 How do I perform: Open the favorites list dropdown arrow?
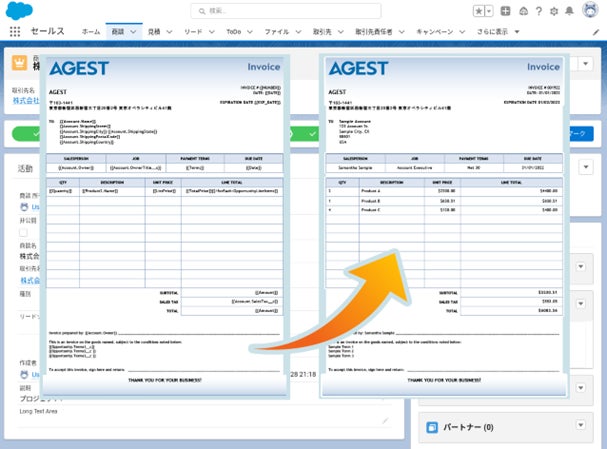point(489,11)
